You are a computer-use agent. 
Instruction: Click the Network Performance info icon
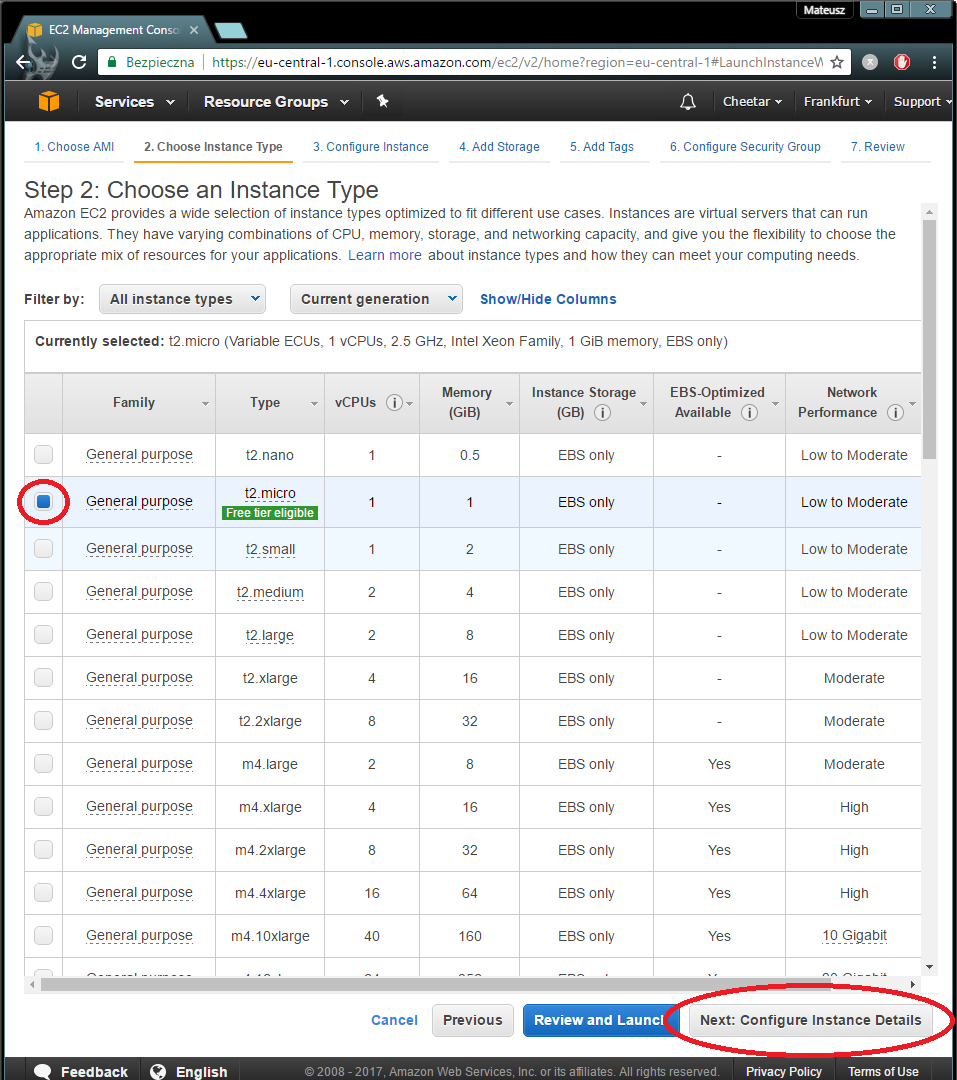click(895, 413)
